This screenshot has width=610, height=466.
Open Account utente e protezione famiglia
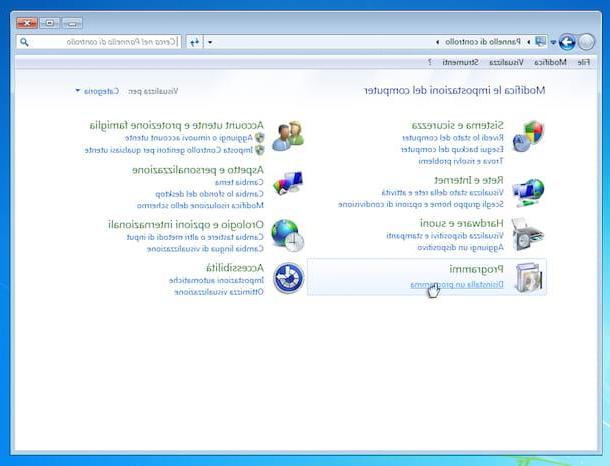177,125
